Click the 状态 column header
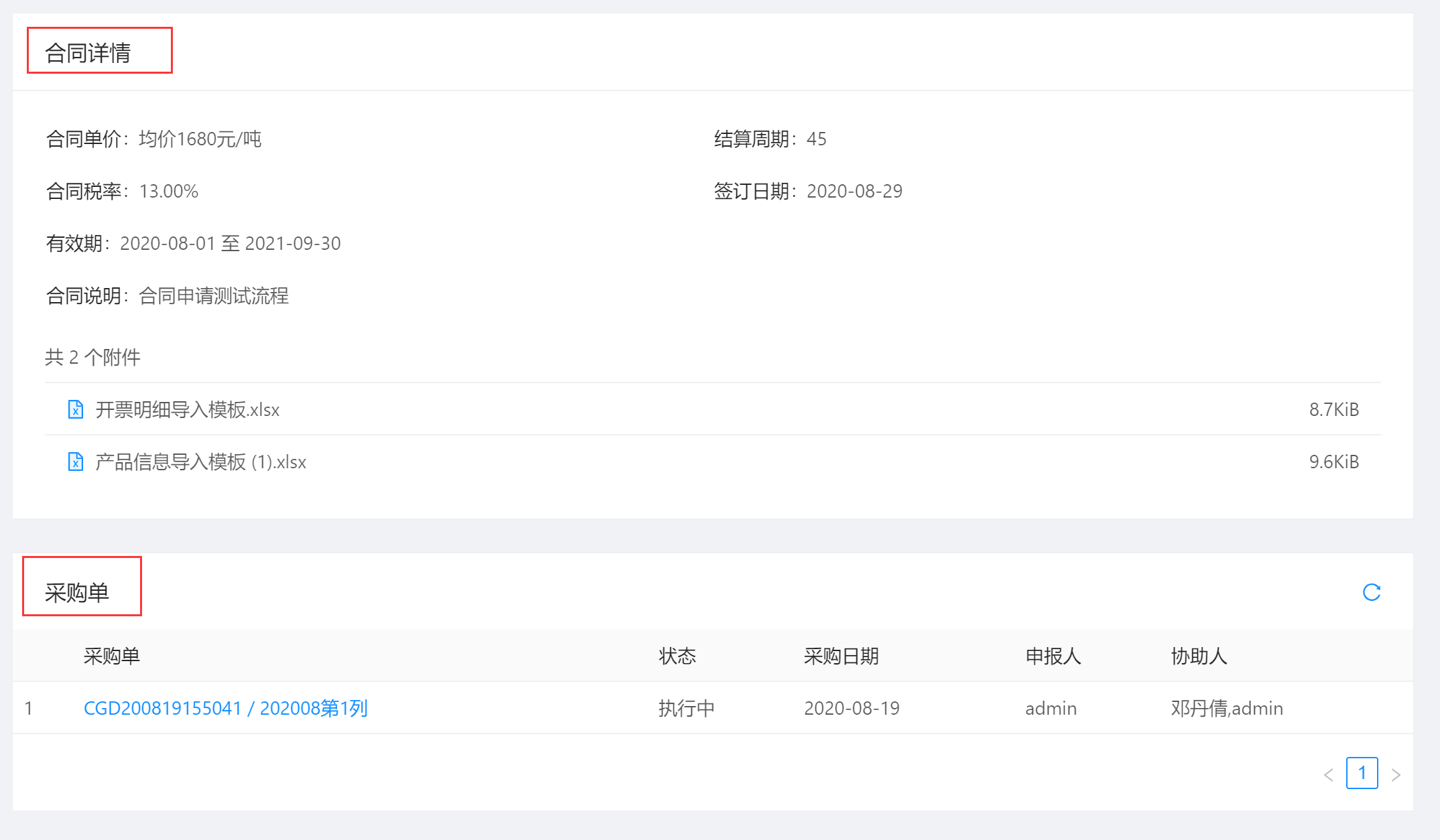The image size is (1440, 840). (x=677, y=656)
